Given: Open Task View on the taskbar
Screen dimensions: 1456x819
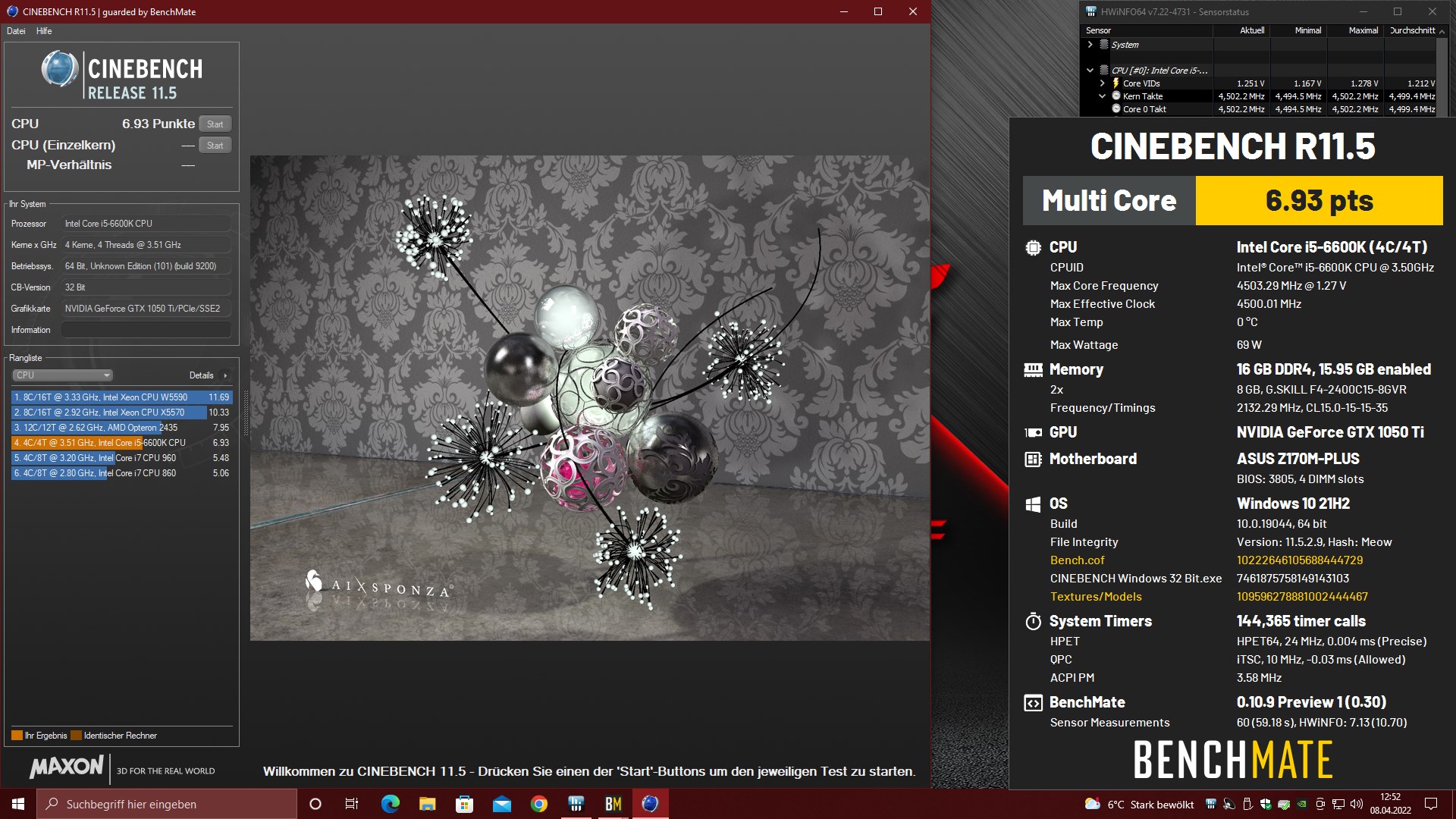Looking at the screenshot, I should pos(352,804).
